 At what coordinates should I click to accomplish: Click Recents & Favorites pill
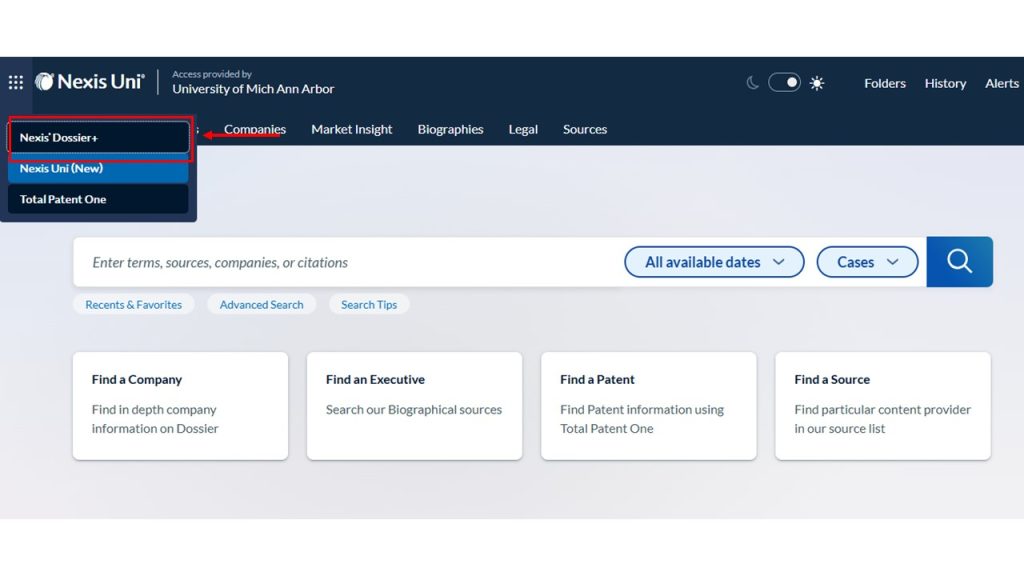point(133,304)
